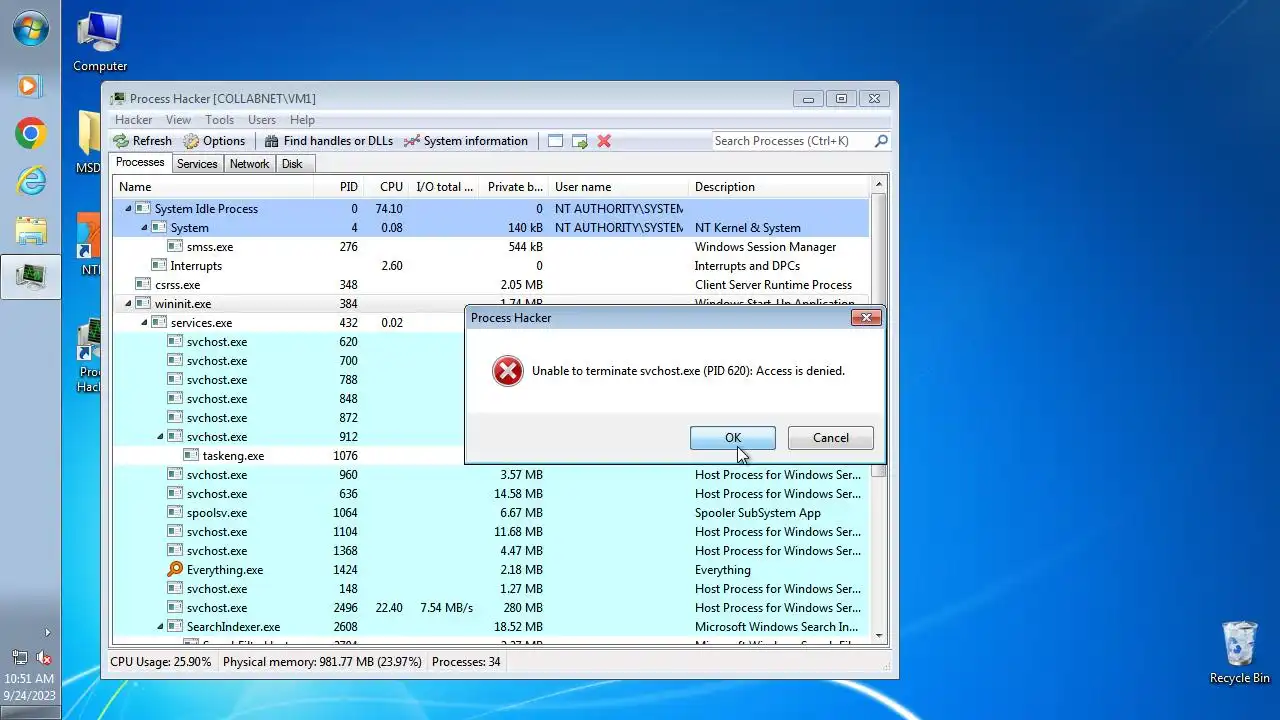Launch Google Chrome from the taskbar

click(x=31, y=133)
